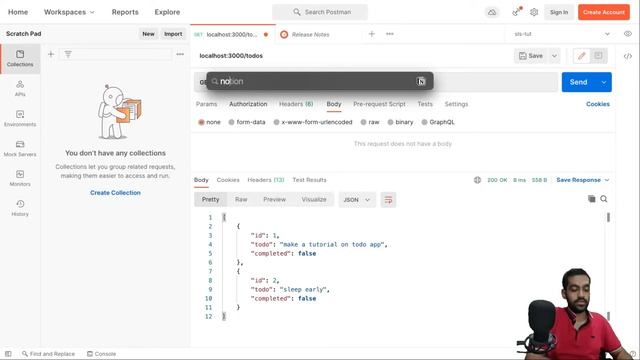
Task: Click the cloud sync status icon
Action: (x=492, y=12)
